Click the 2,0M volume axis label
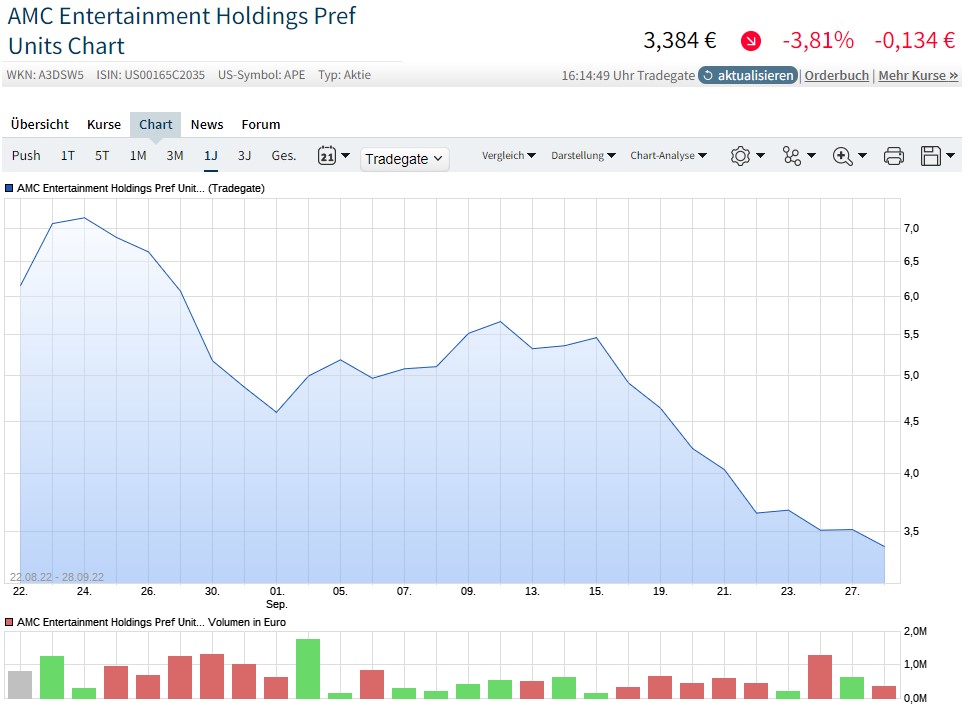Viewport: 969px width, 716px height. (915, 631)
